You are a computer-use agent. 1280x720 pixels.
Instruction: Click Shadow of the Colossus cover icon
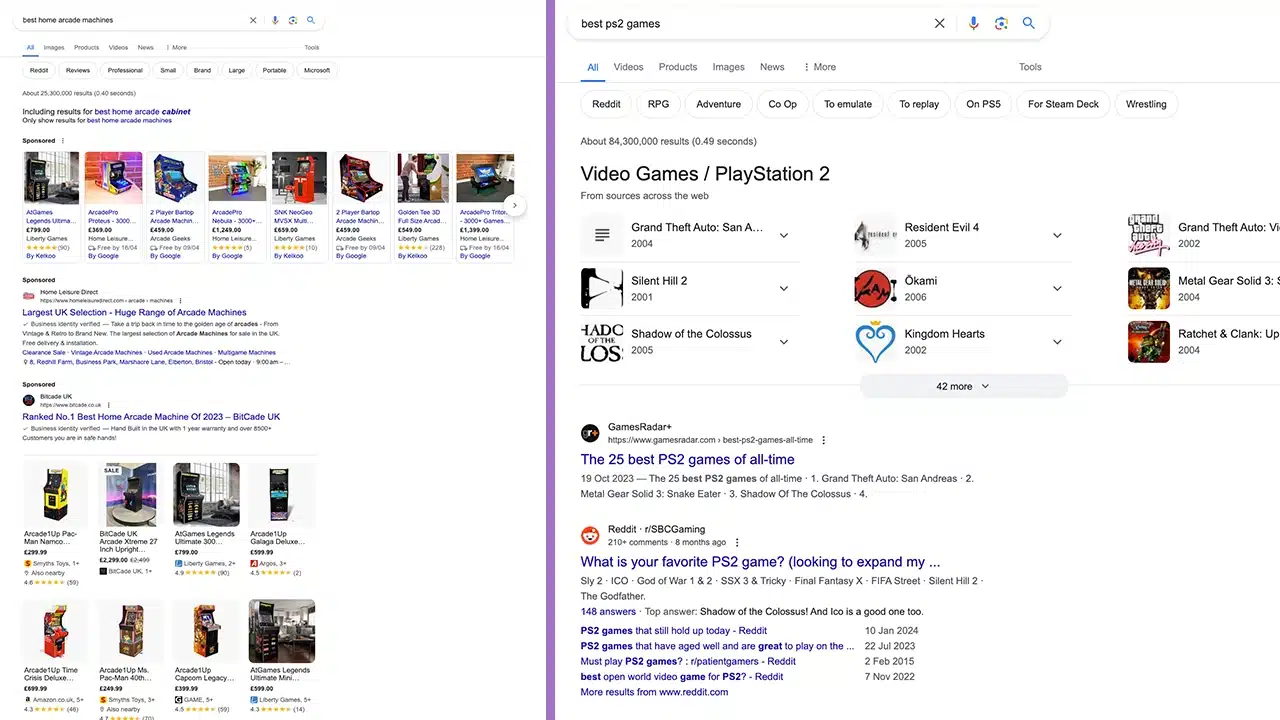click(x=602, y=342)
